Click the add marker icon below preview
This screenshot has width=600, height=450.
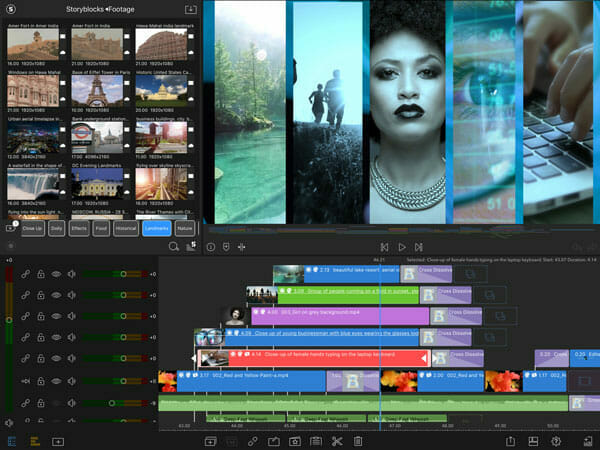[x=226, y=246]
